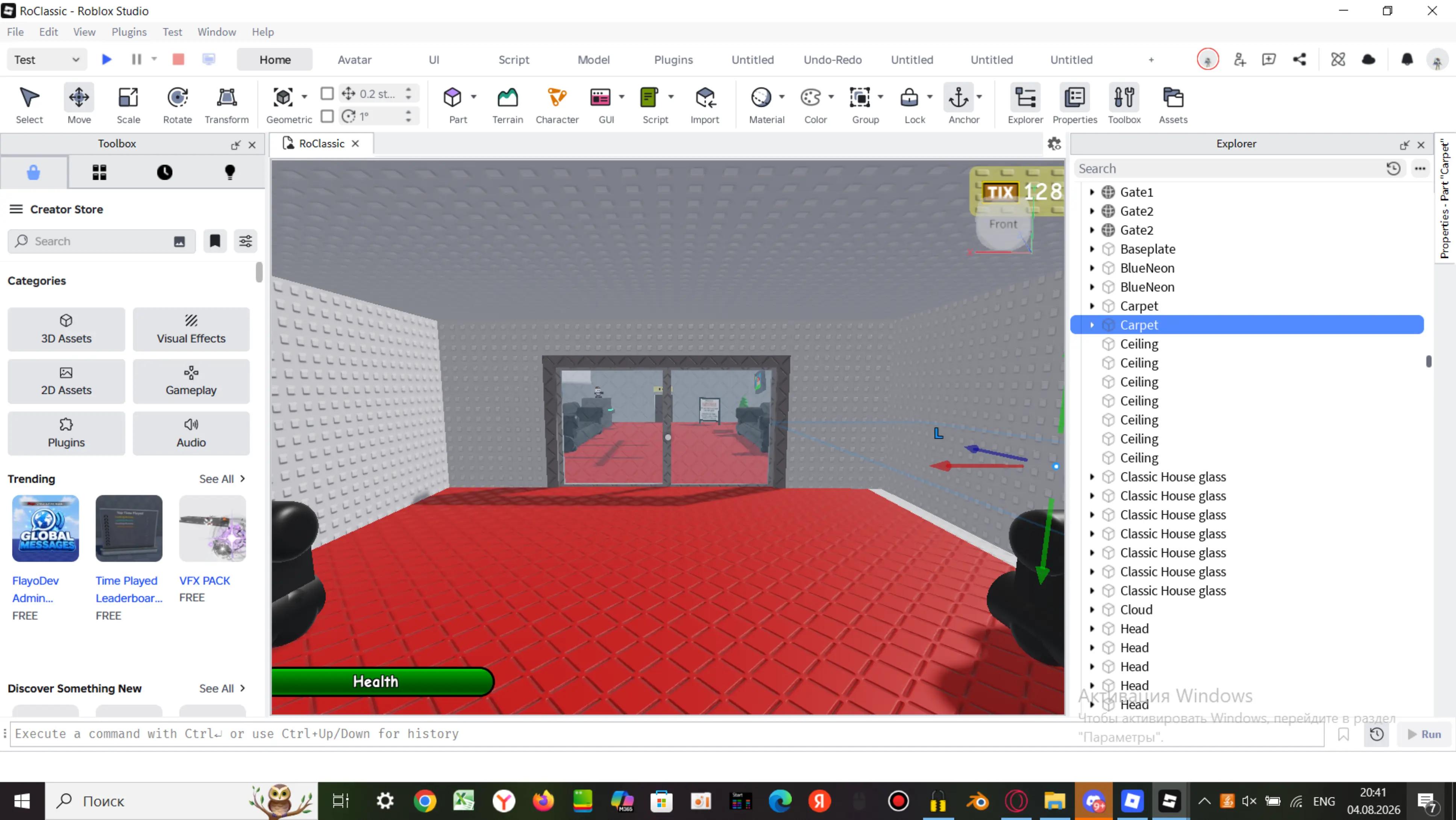Open the Color palette dropdown arrow
Image resolution: width=1456 pixels, height=820 pixels.
831,97
